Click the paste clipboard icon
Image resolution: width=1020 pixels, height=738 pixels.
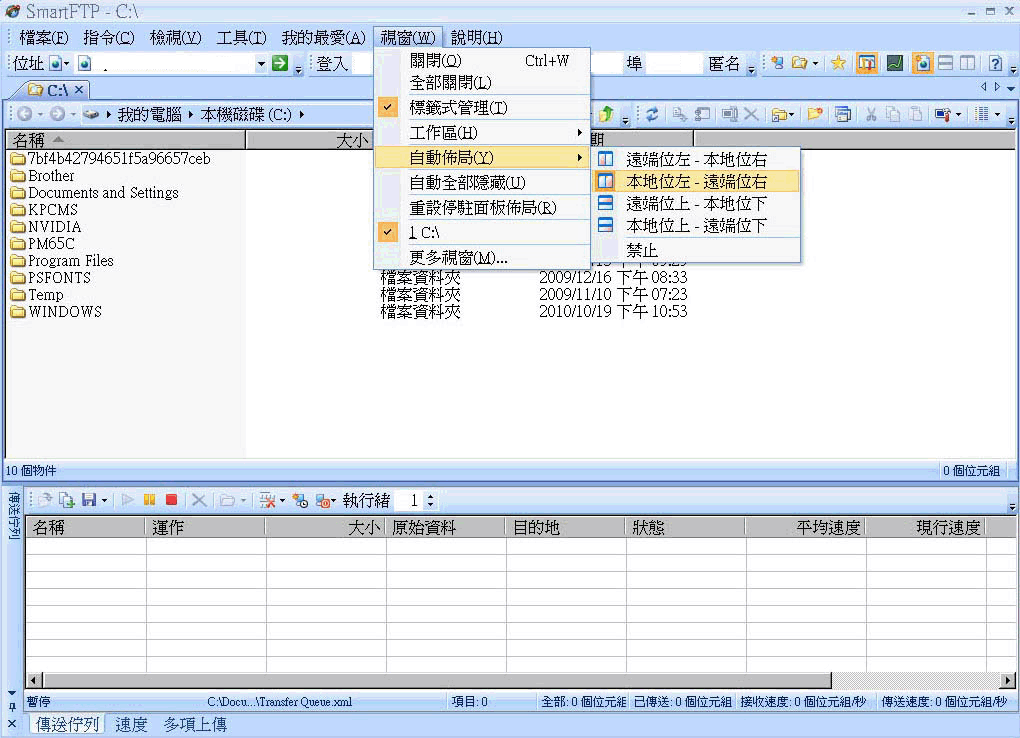coord(916,115)
